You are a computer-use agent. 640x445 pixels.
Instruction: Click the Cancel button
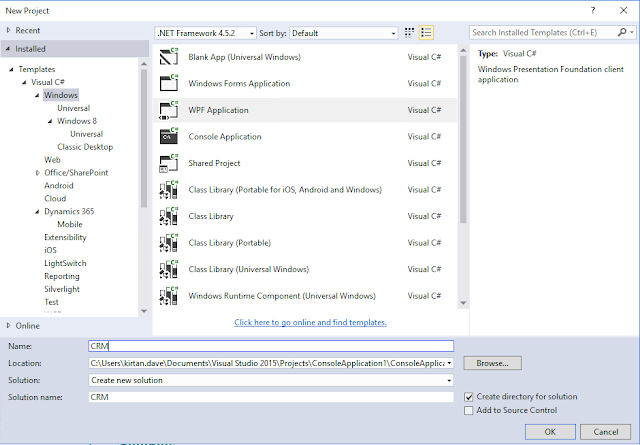coord(606,432)
